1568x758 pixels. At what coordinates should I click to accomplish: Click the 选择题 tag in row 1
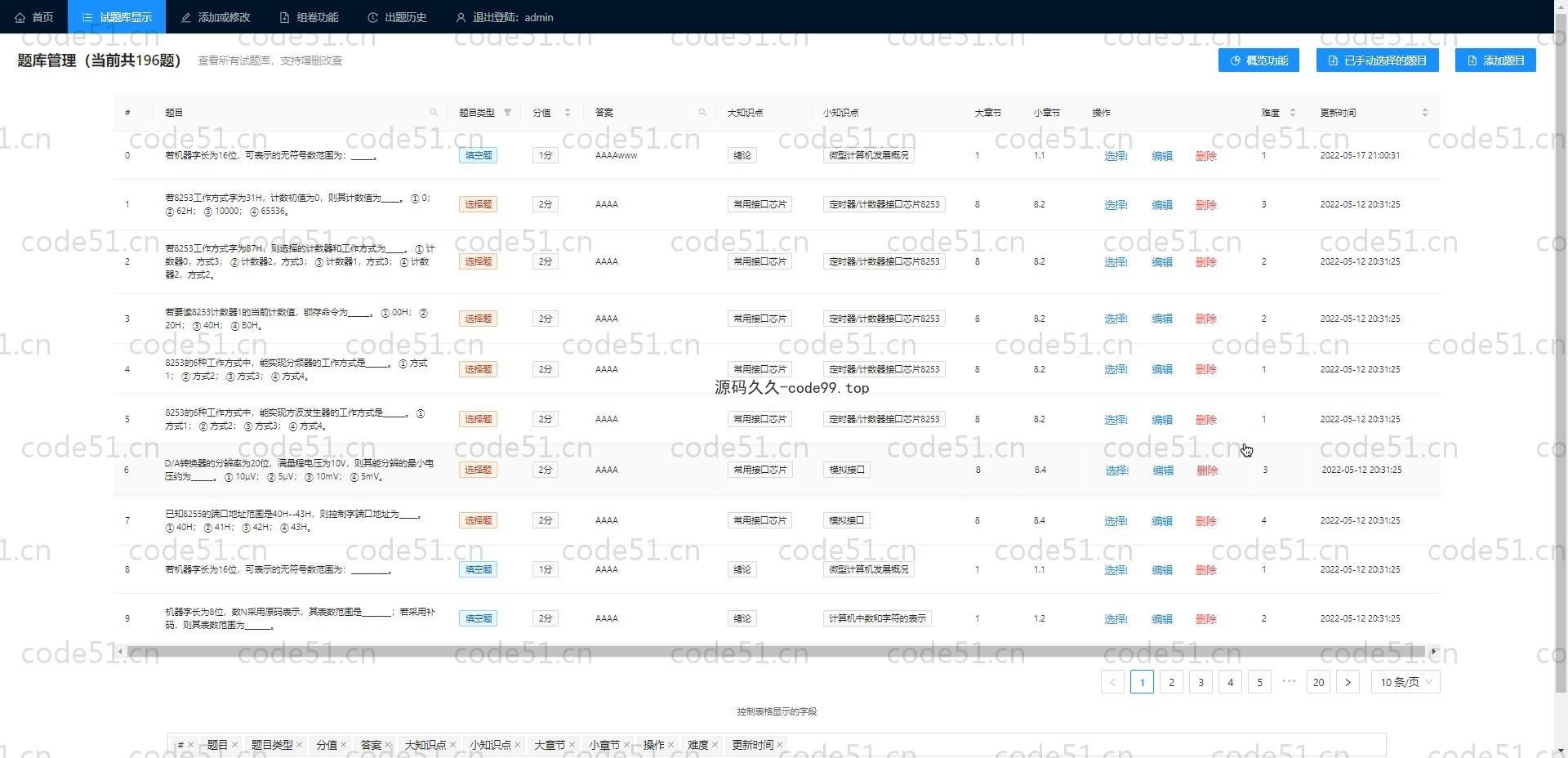pyautogui.click(x=478, y=204)
